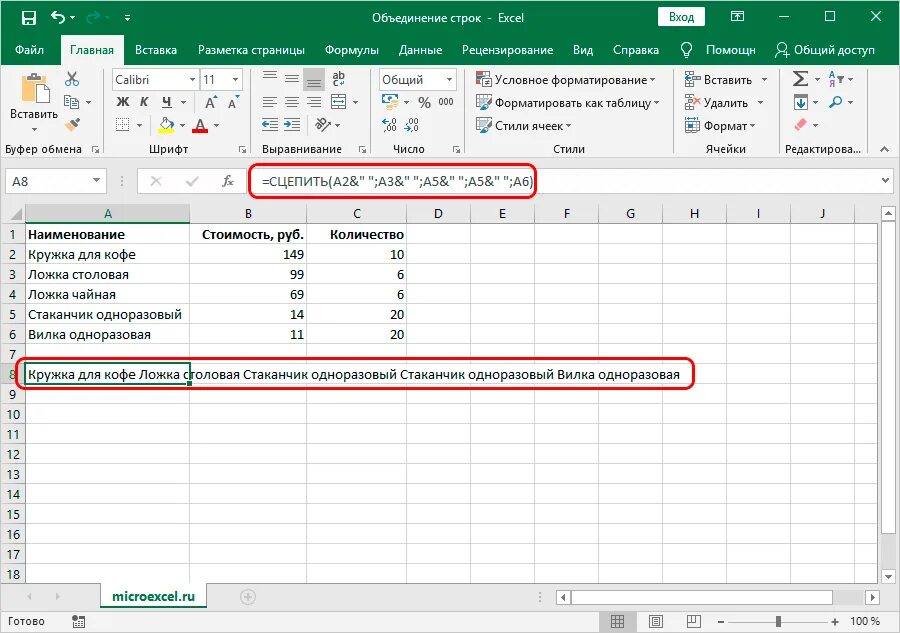Open Условное форматирование dropdown

566,79
